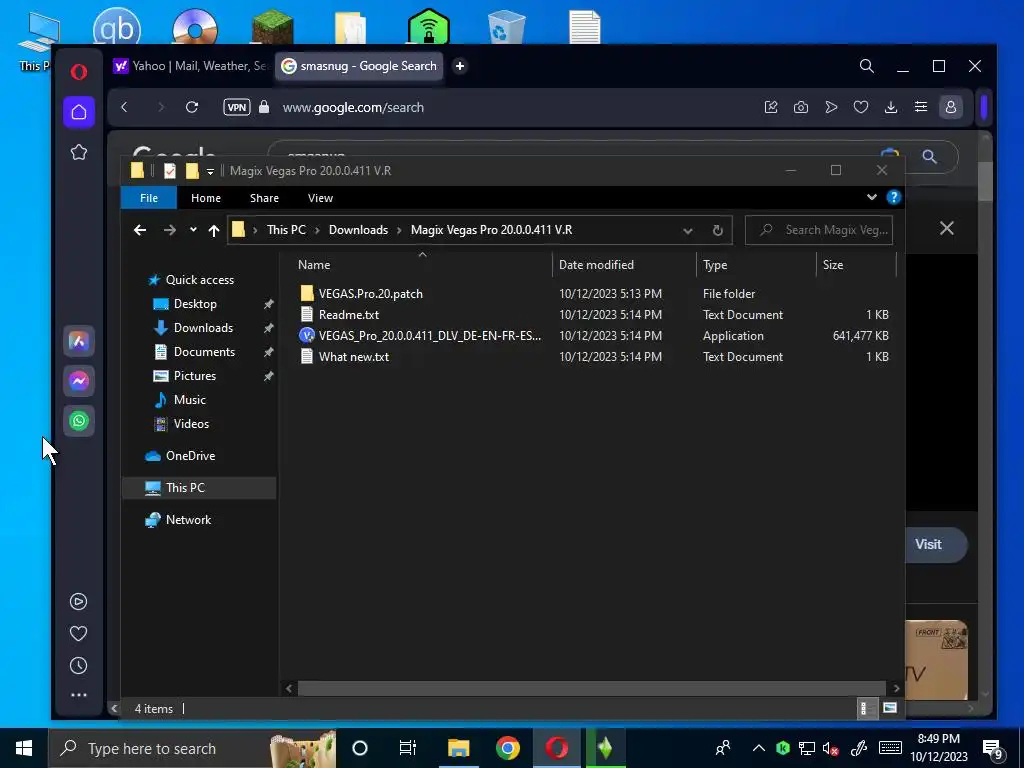
Task: Click the Search Magix Vegas field
Action: [819, 230]
